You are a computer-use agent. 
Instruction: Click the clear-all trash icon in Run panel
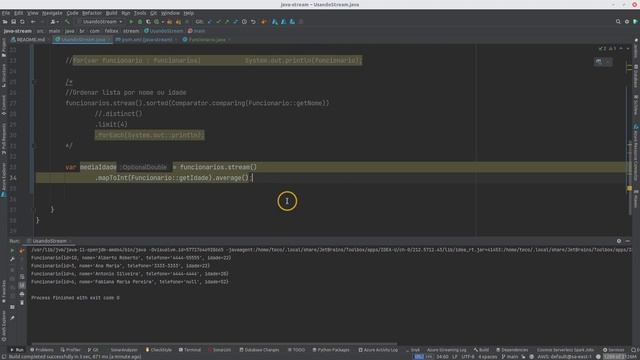22,302
